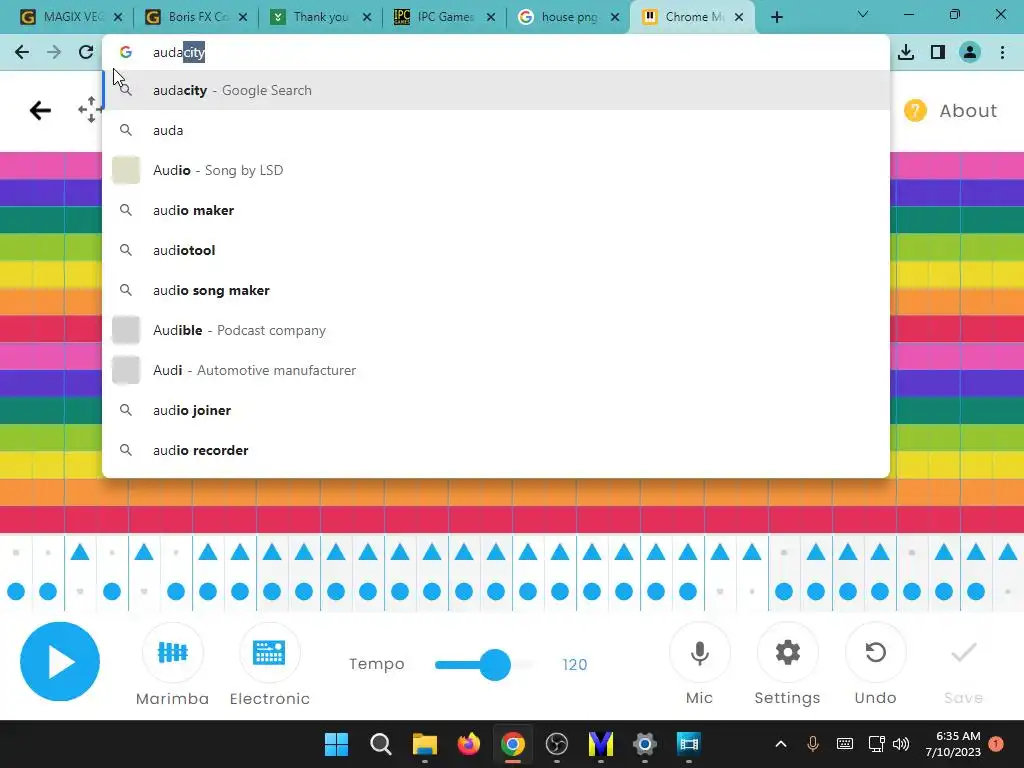Launch Firefox from the taskbar
This screenshot has height=768, width=1024.
[469, 744]
